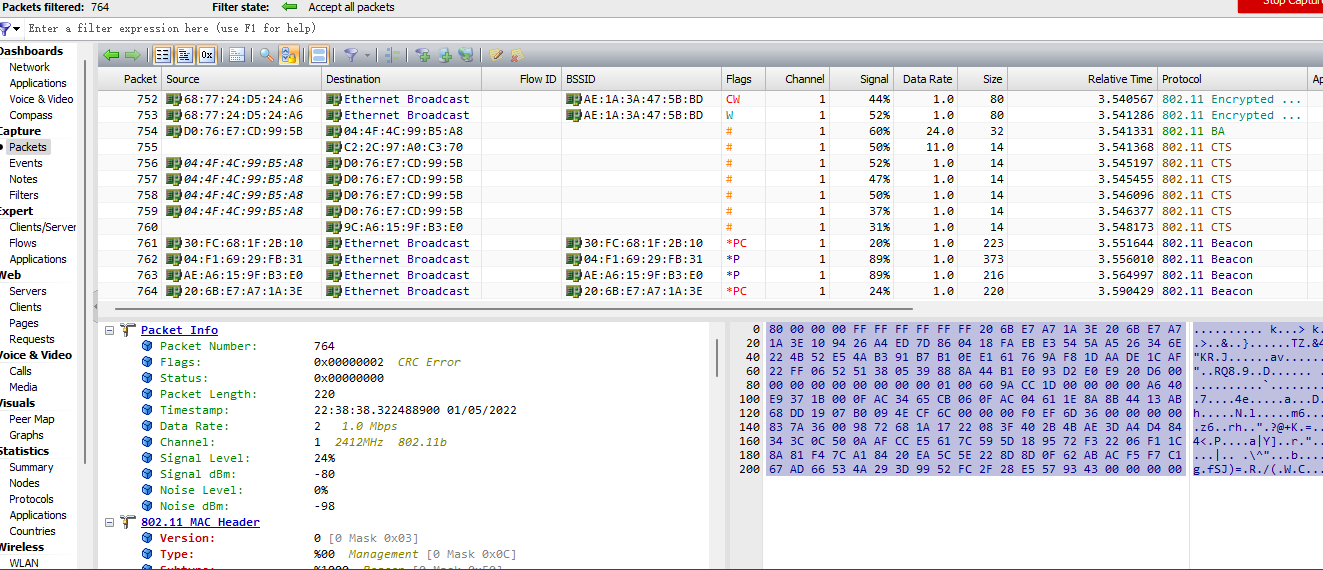Select Packets in Capture section
1323x570 pixels.
[28, 147]
